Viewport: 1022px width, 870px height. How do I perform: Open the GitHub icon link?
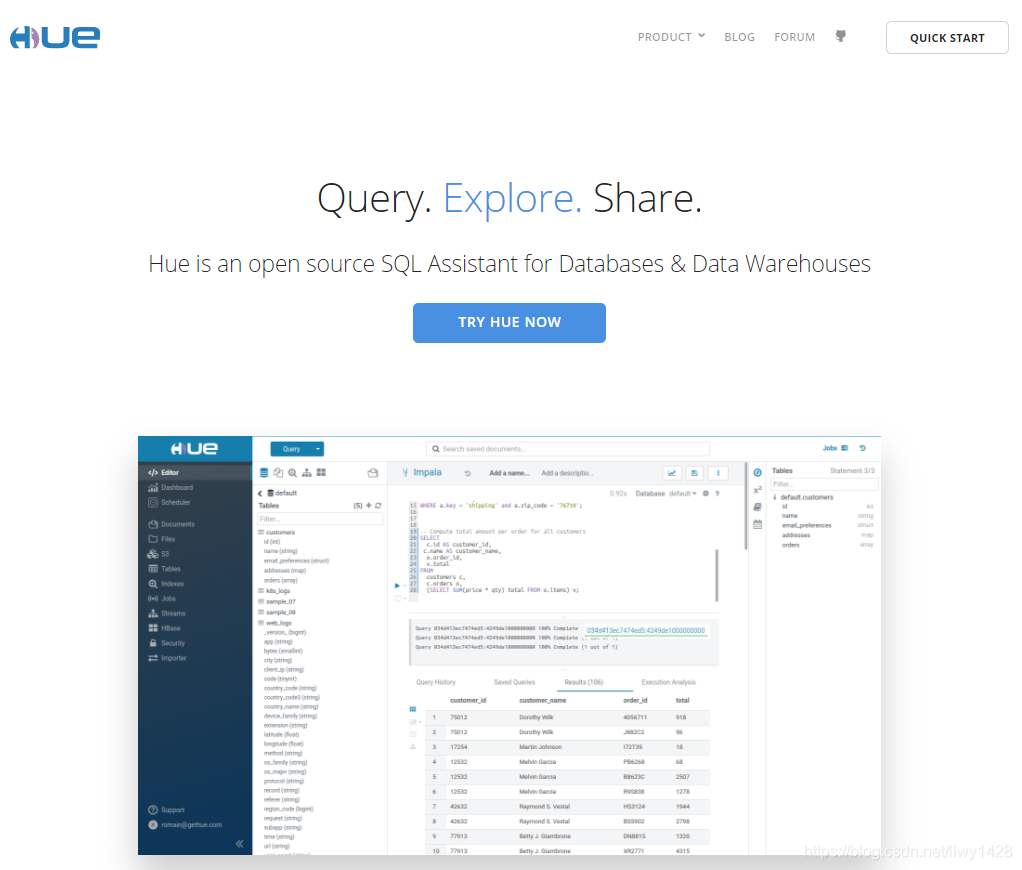click(841, 36)
